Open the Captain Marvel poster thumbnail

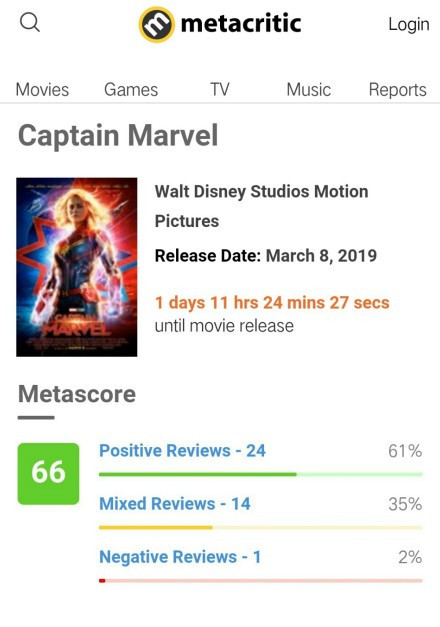point(76,267)
